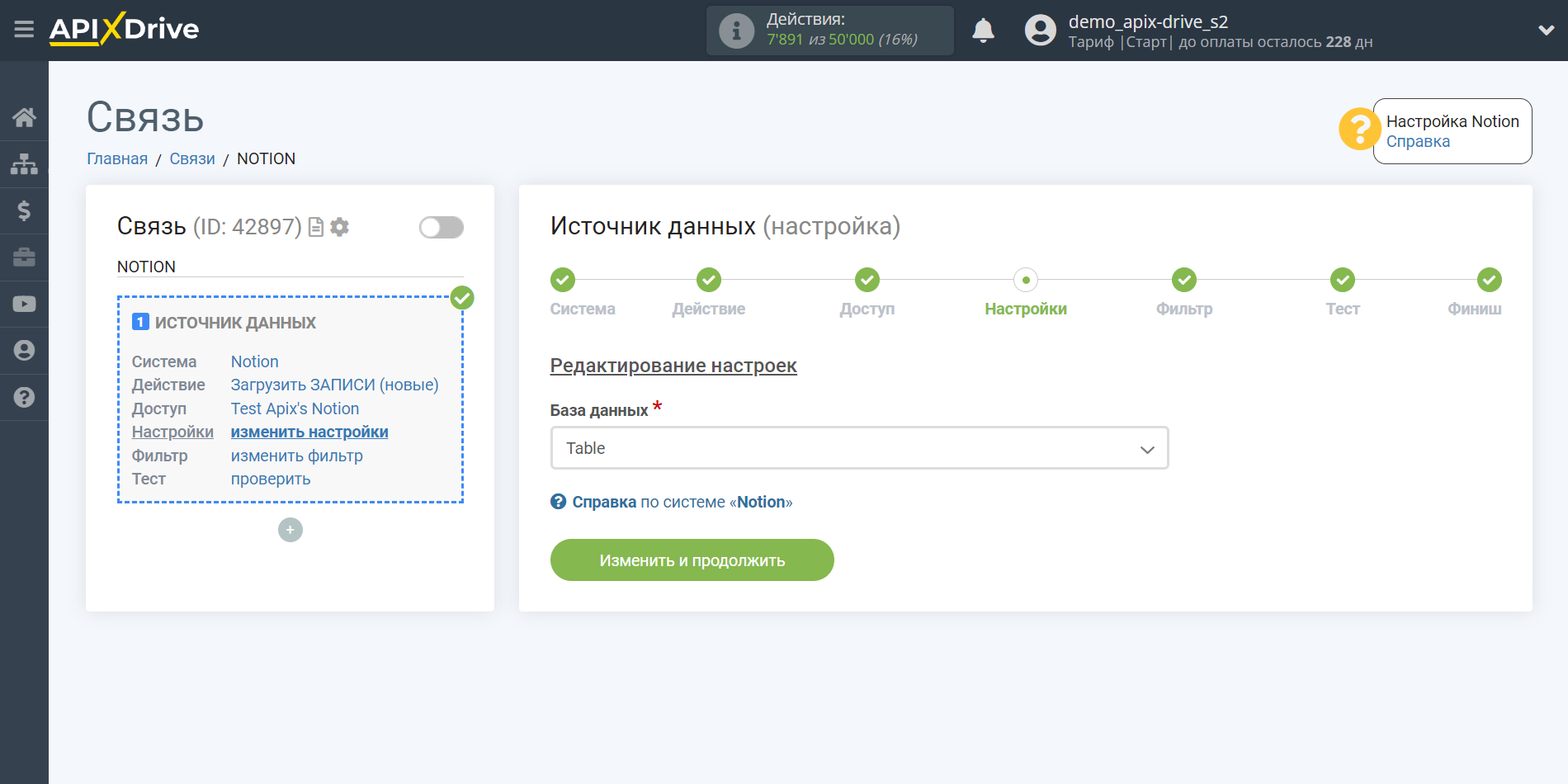Open the Справка link in help box

coord(1418,141)
